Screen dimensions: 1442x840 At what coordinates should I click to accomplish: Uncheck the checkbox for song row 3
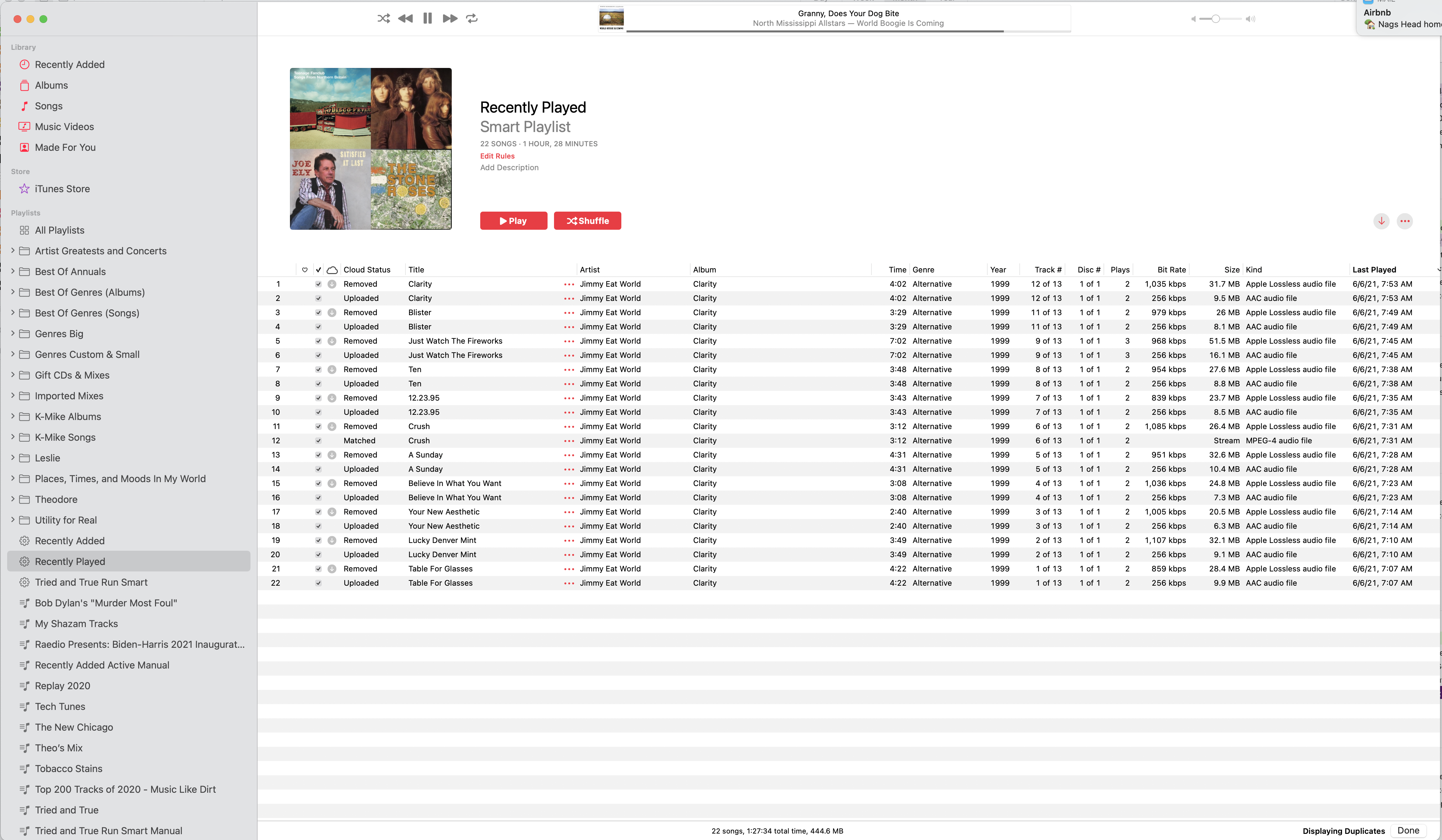tap(319, 313)
